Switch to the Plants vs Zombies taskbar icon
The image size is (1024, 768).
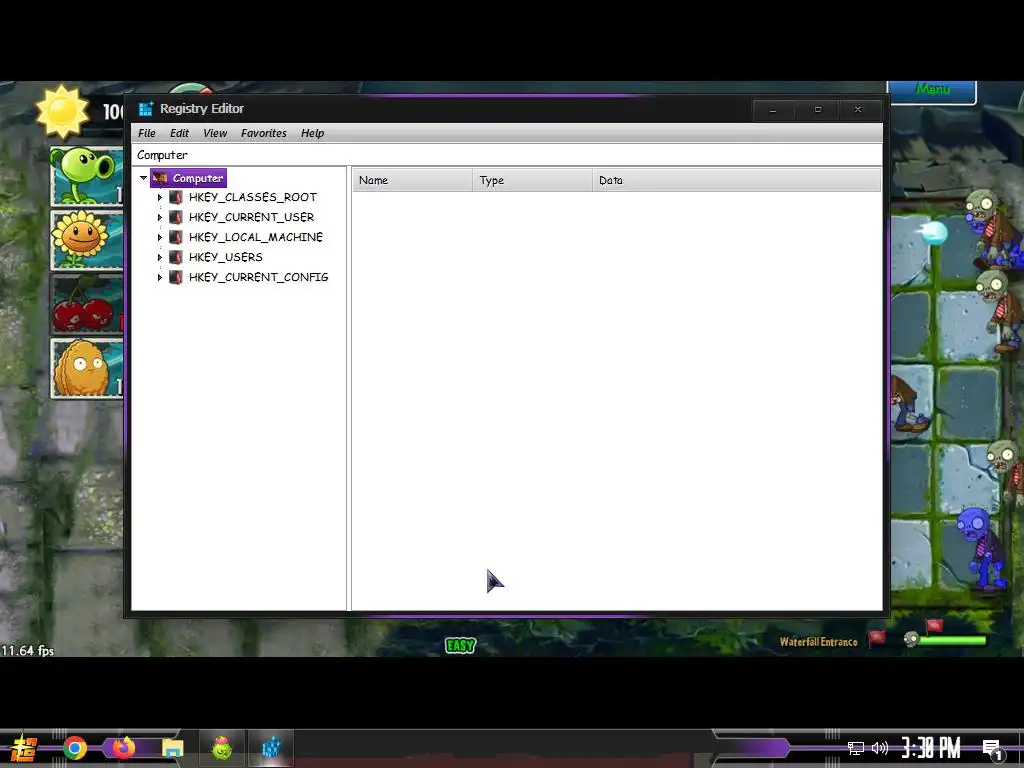tap(222, 748)
